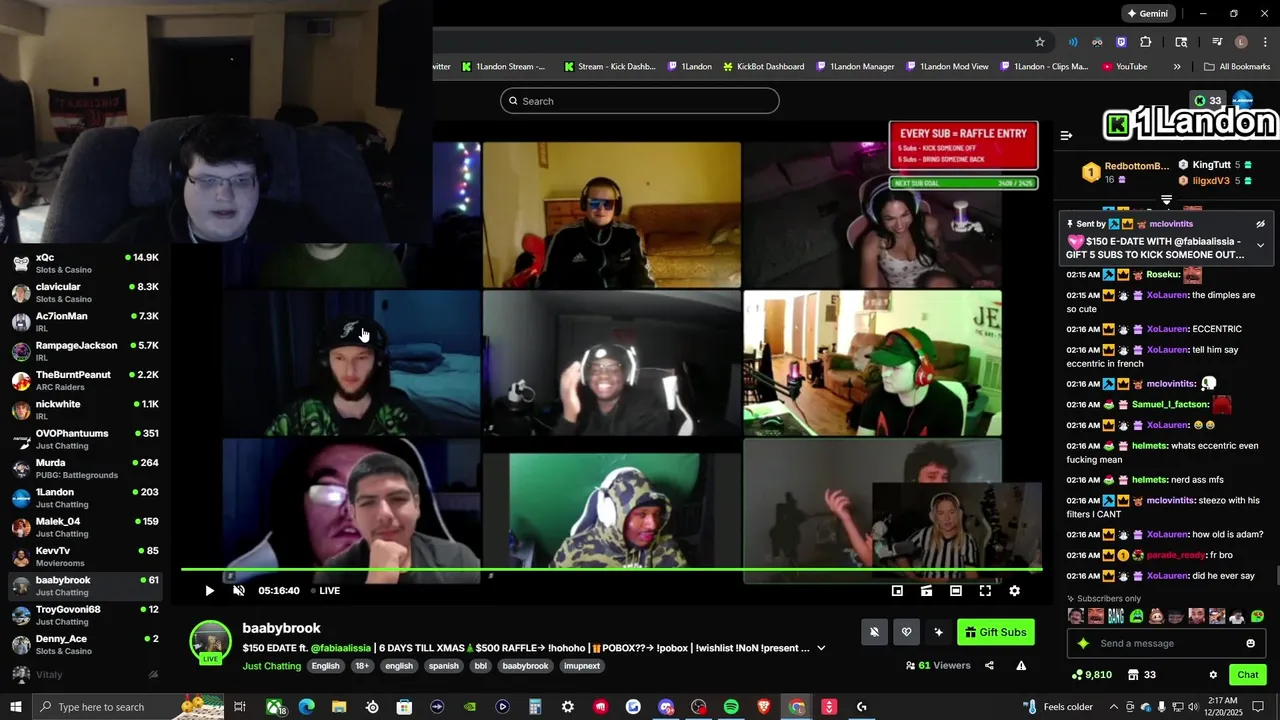The height and width of the screenshot is (720, 1280).
Task: Click the imupnext tag
Action: pos(582,666)
